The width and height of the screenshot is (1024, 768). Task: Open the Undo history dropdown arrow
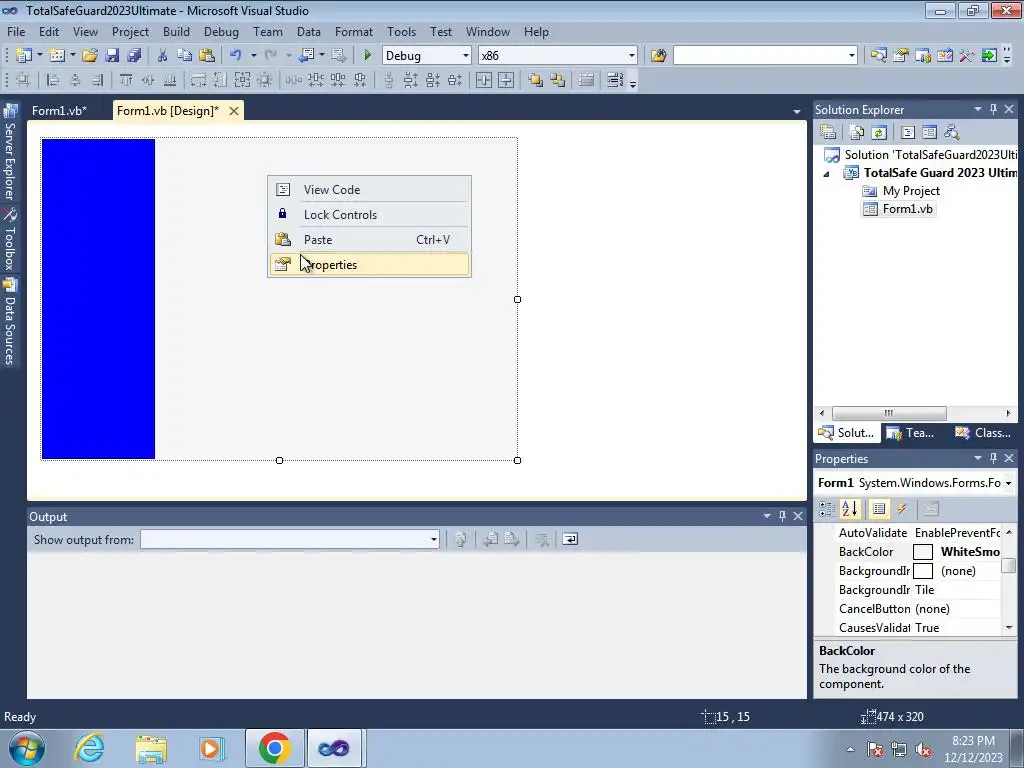tap(253, 56)
